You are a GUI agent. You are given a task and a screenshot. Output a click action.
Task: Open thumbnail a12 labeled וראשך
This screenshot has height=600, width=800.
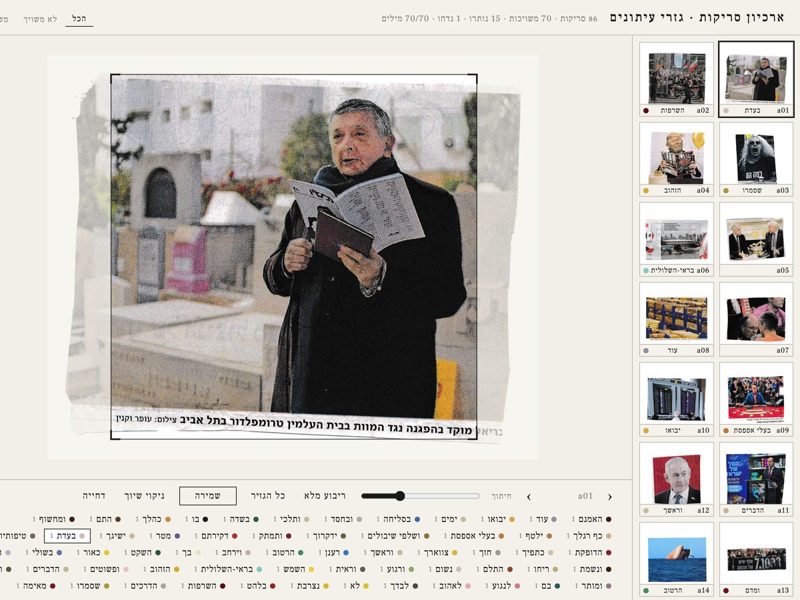point(676,480)
